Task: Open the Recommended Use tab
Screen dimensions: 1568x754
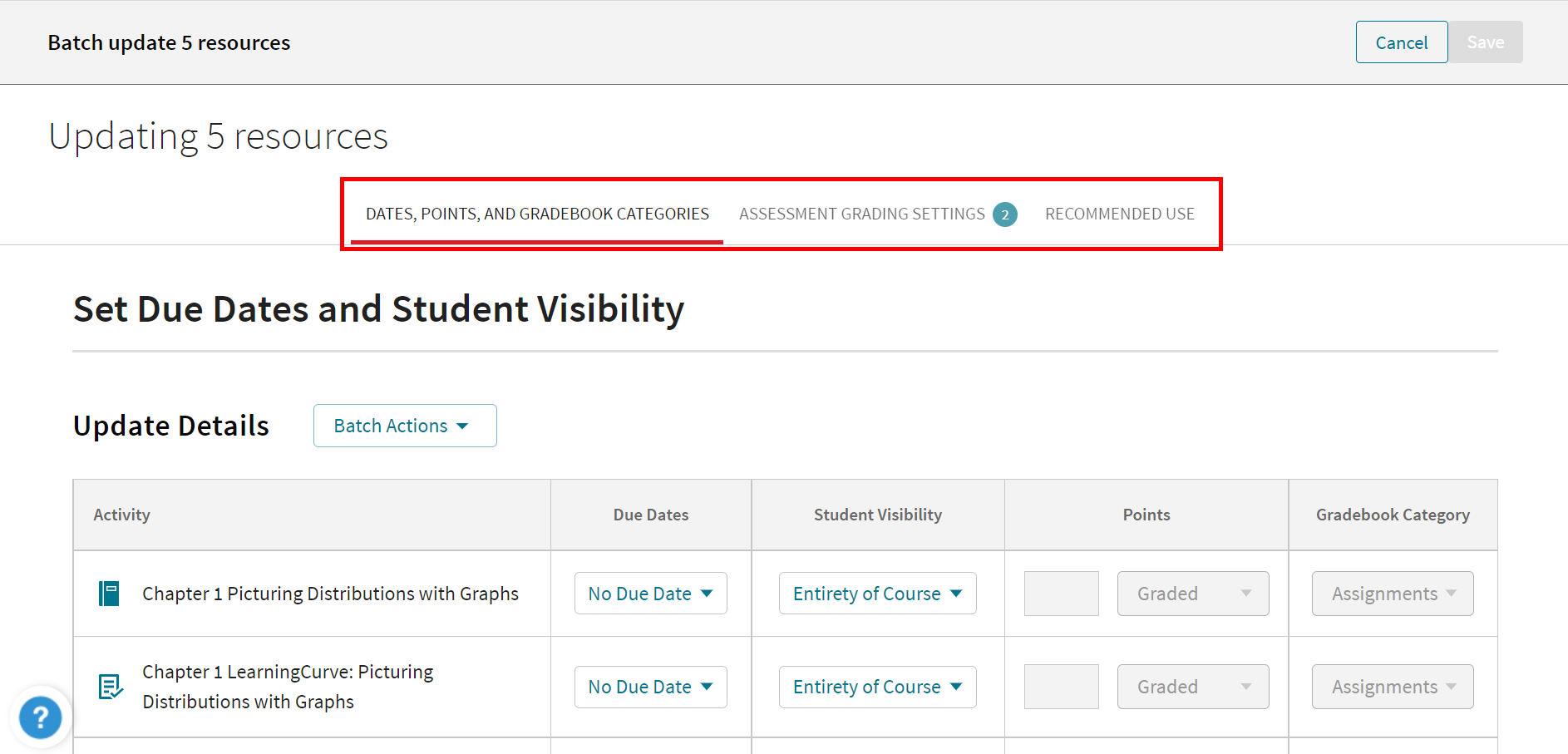Action: (x=1119, y=214)
